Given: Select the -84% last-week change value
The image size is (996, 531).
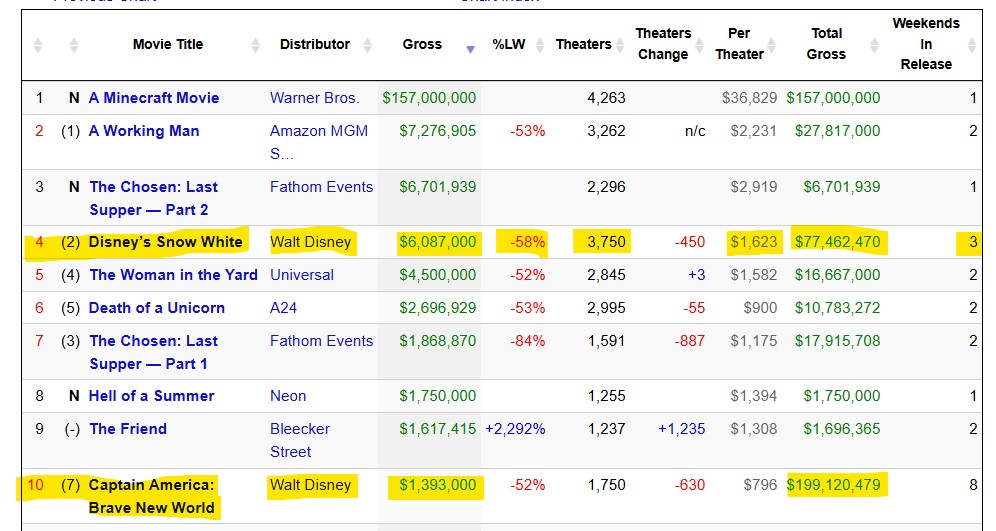Looking at the screenshot, I should (x=528, y=340).
